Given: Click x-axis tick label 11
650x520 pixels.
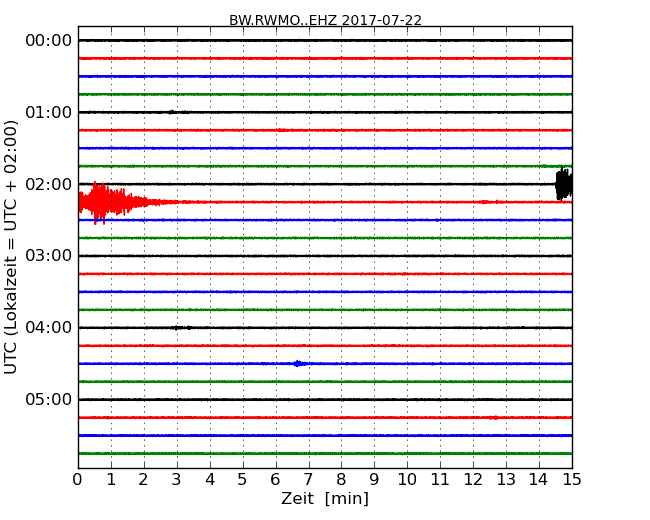Looking at the screenshot, I should click(440, 480).
